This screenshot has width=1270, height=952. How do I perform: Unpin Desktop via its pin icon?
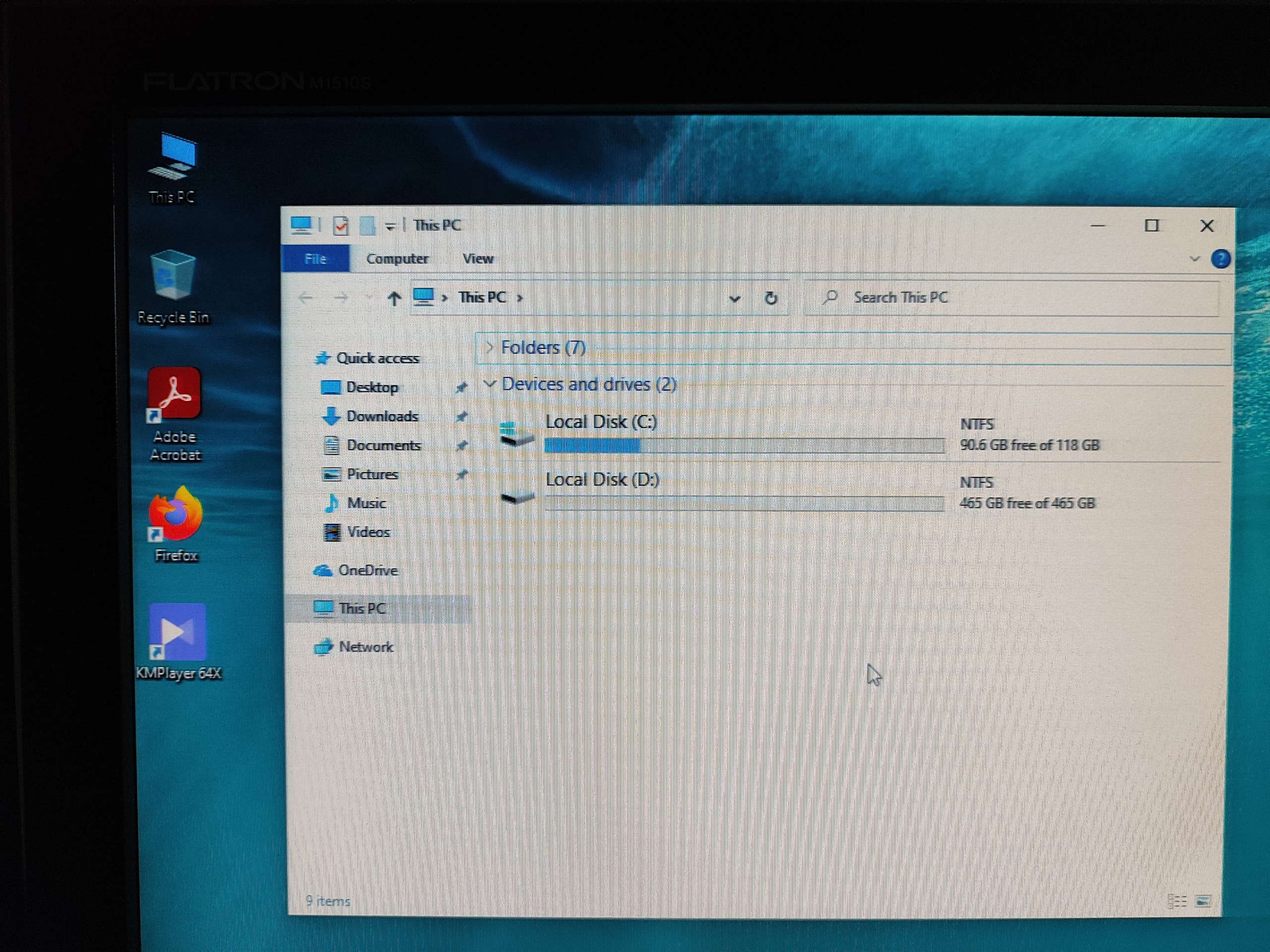point(461,388)
